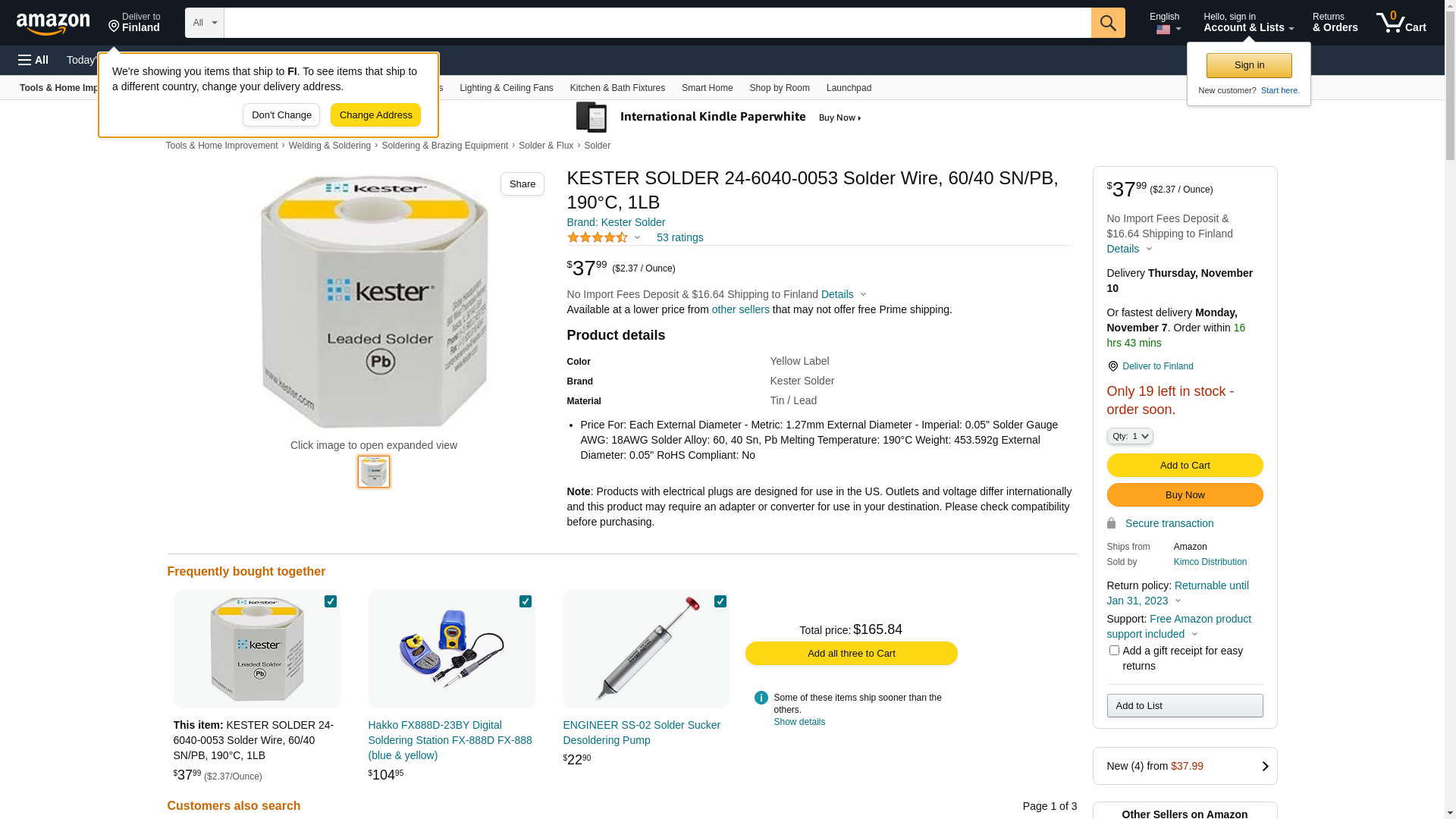Open the Lighting & Ceiling Fans menu

point(506,88)
